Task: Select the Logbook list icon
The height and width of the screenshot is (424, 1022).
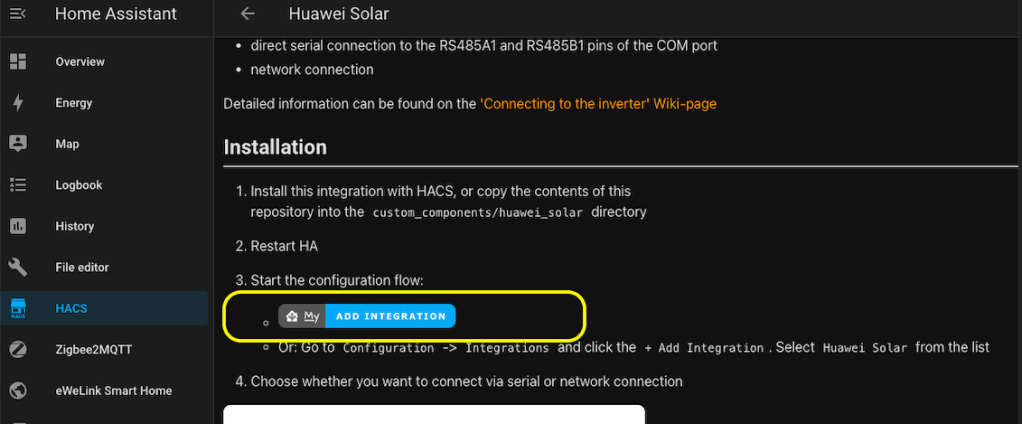Action: coord(17,185)
